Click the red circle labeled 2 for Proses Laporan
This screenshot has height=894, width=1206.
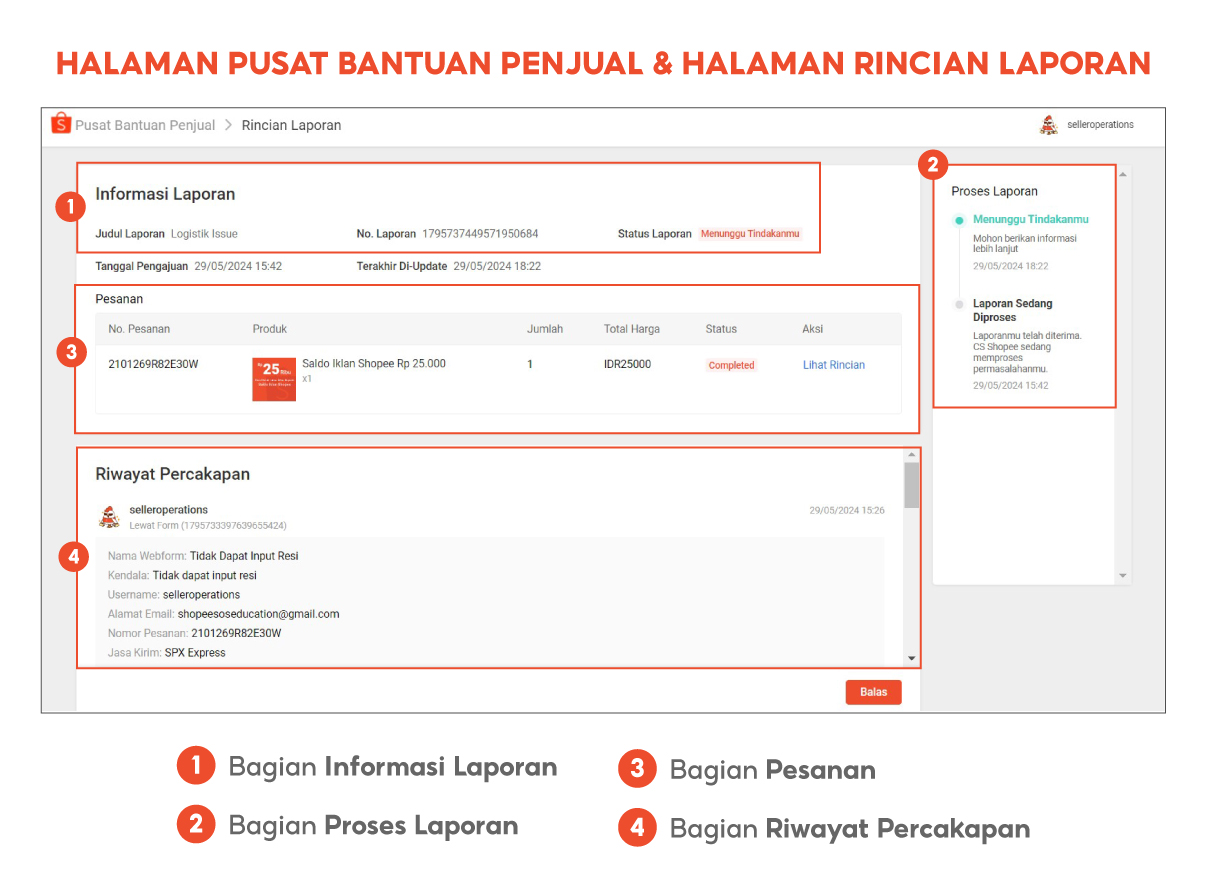(933, 163)
